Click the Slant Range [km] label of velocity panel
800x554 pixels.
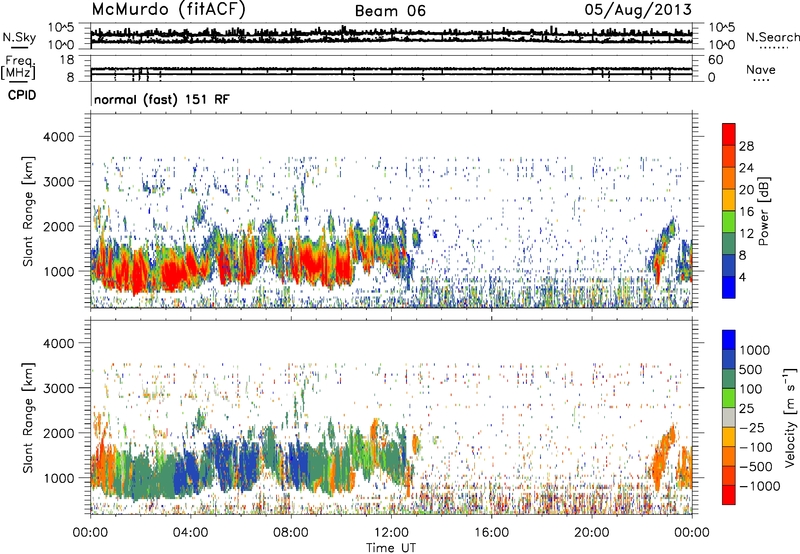point(29,417)
